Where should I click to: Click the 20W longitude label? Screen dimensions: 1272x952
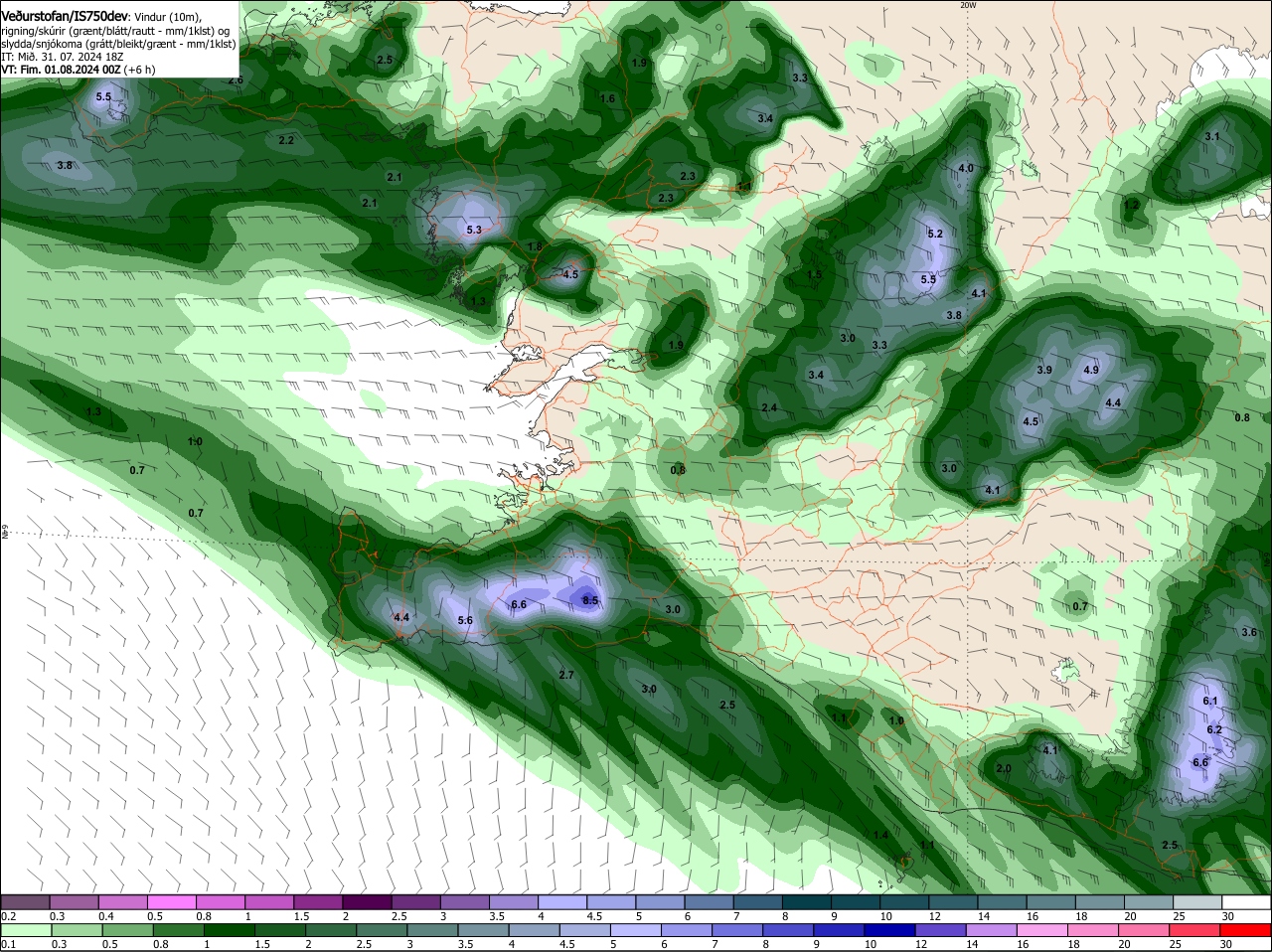tap(969, 5)
